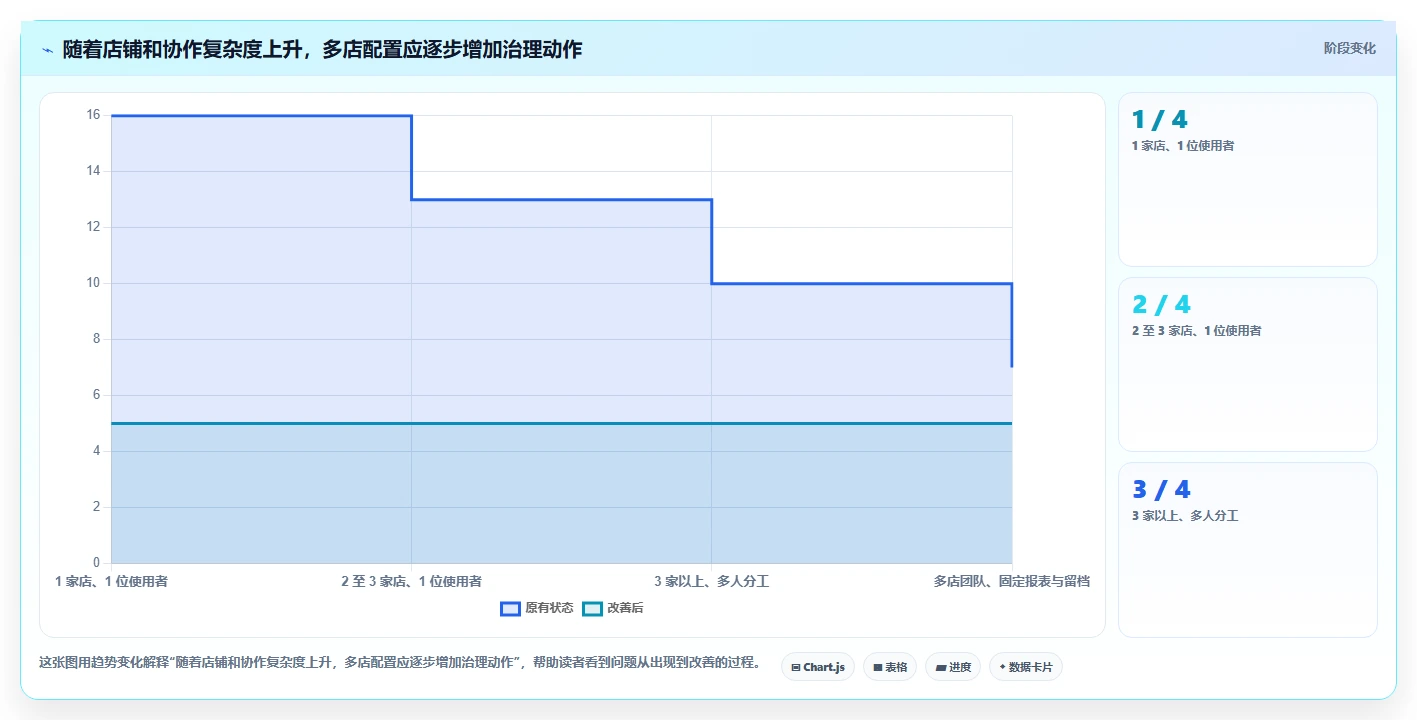Click card subtitle 3 家以上、多人分工

click(x=1185, y=516)
